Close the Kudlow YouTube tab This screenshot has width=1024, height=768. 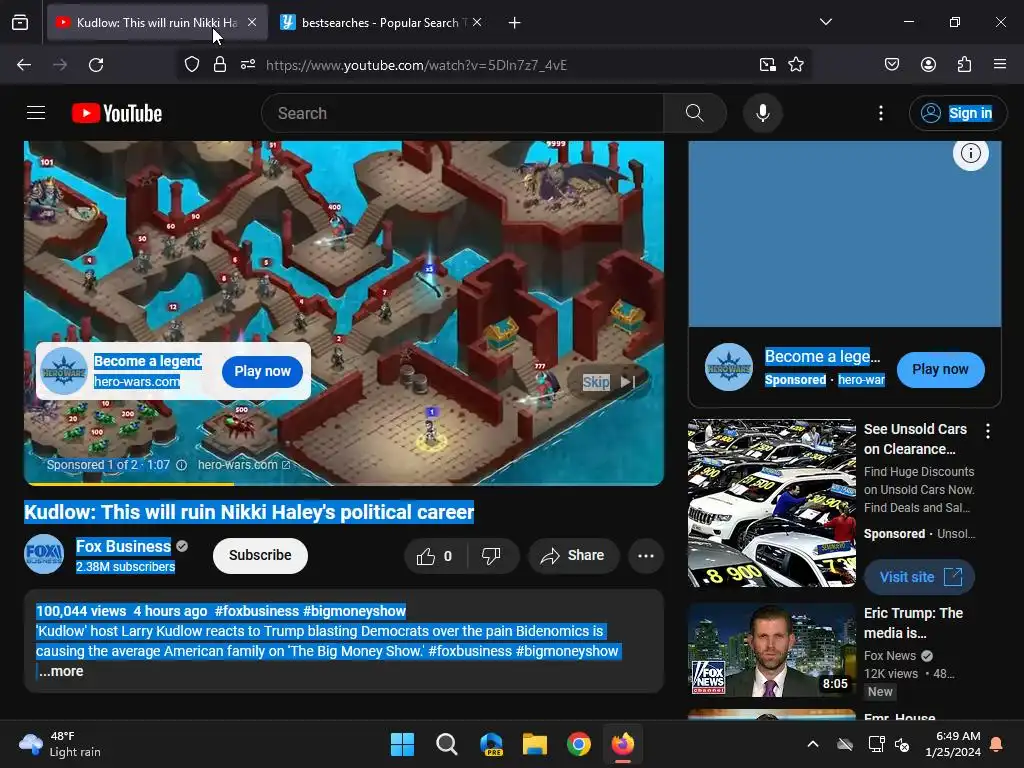pos(252,22)
